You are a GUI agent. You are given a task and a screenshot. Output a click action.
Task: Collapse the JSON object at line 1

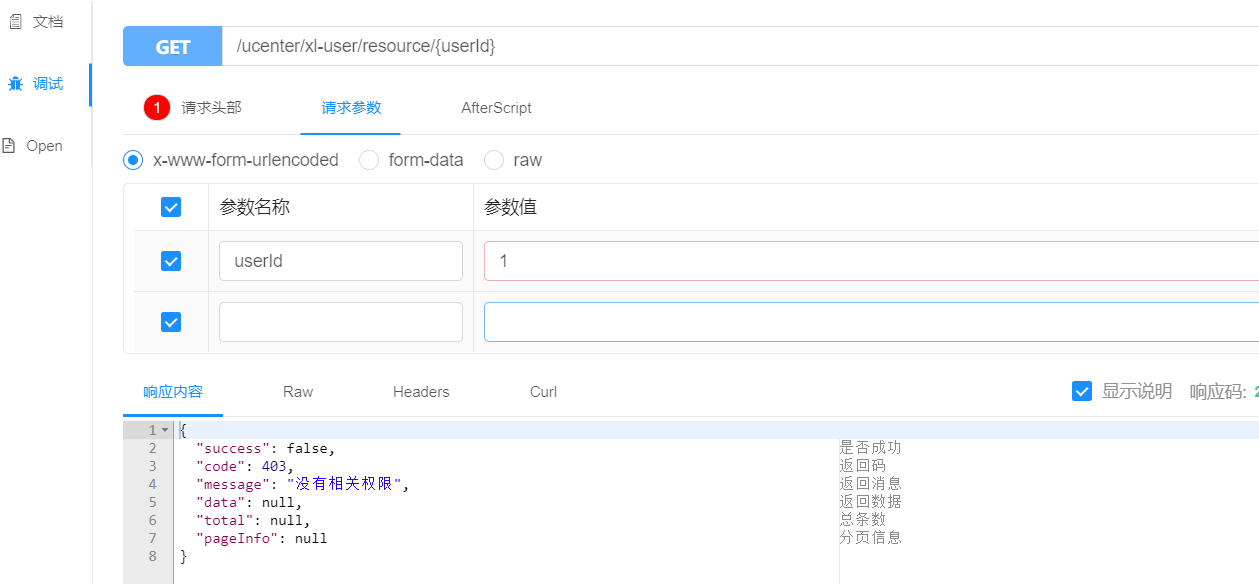(x=163, y=429)
